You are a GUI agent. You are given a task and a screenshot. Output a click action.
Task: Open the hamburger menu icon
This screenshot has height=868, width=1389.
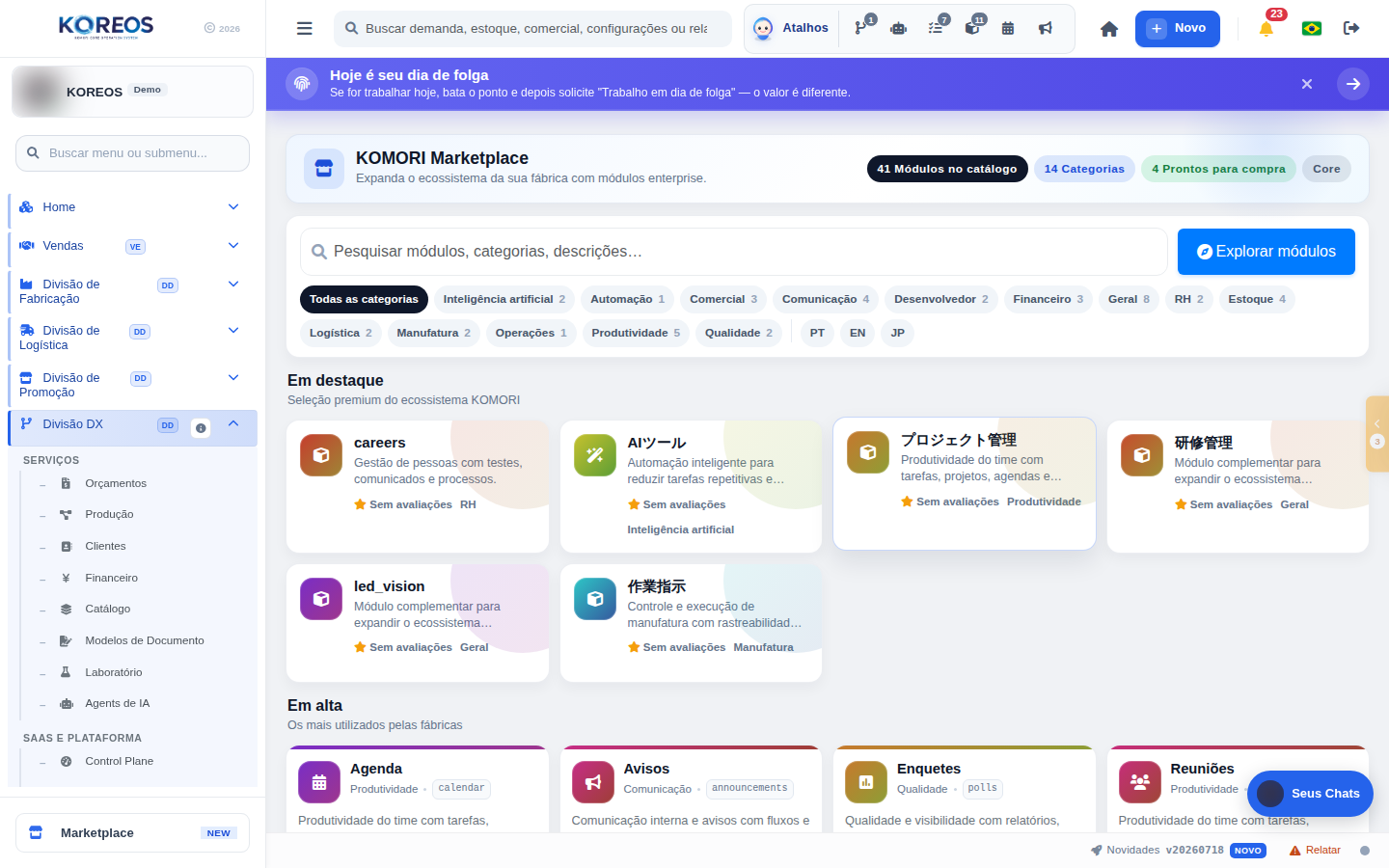pos(304,29)
